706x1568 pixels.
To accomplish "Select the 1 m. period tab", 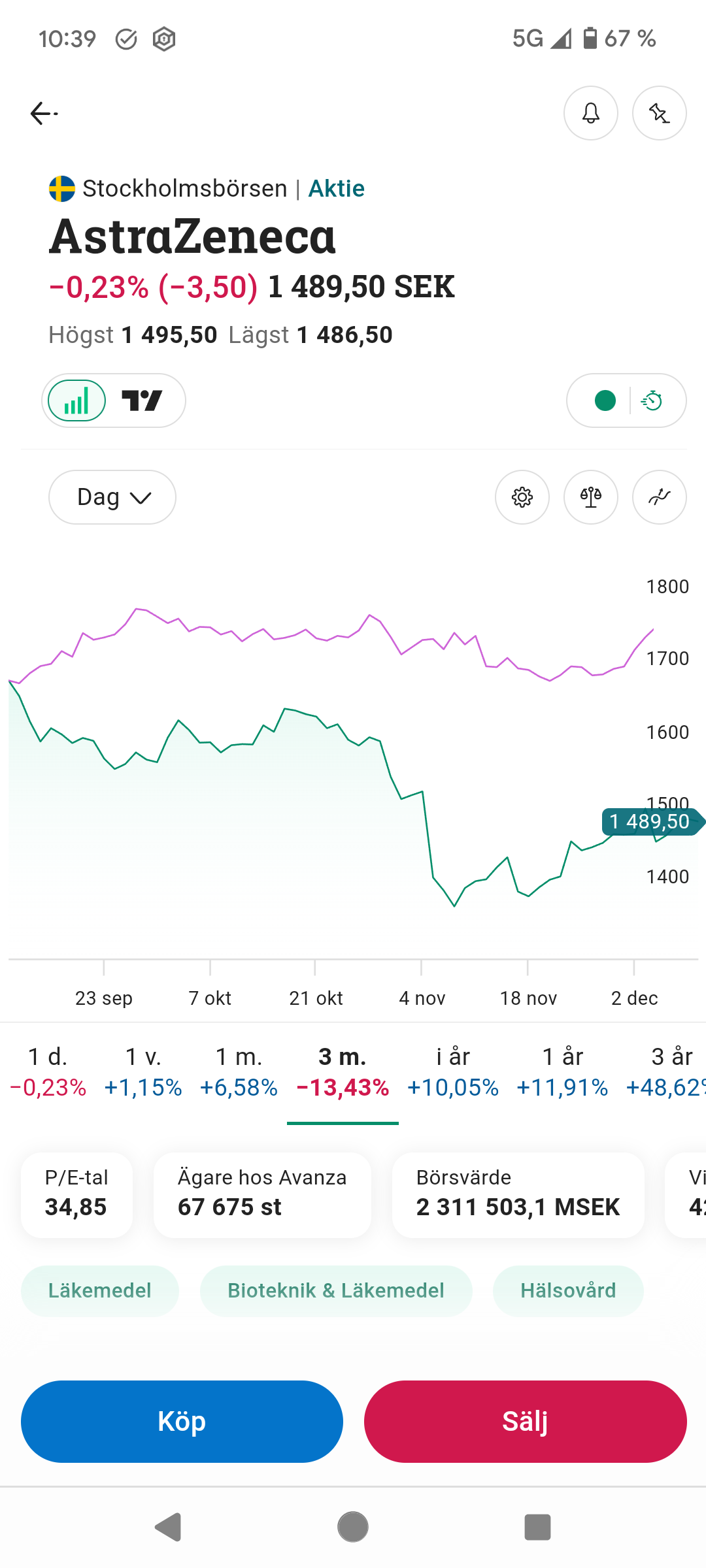I will pos(239,1071).
